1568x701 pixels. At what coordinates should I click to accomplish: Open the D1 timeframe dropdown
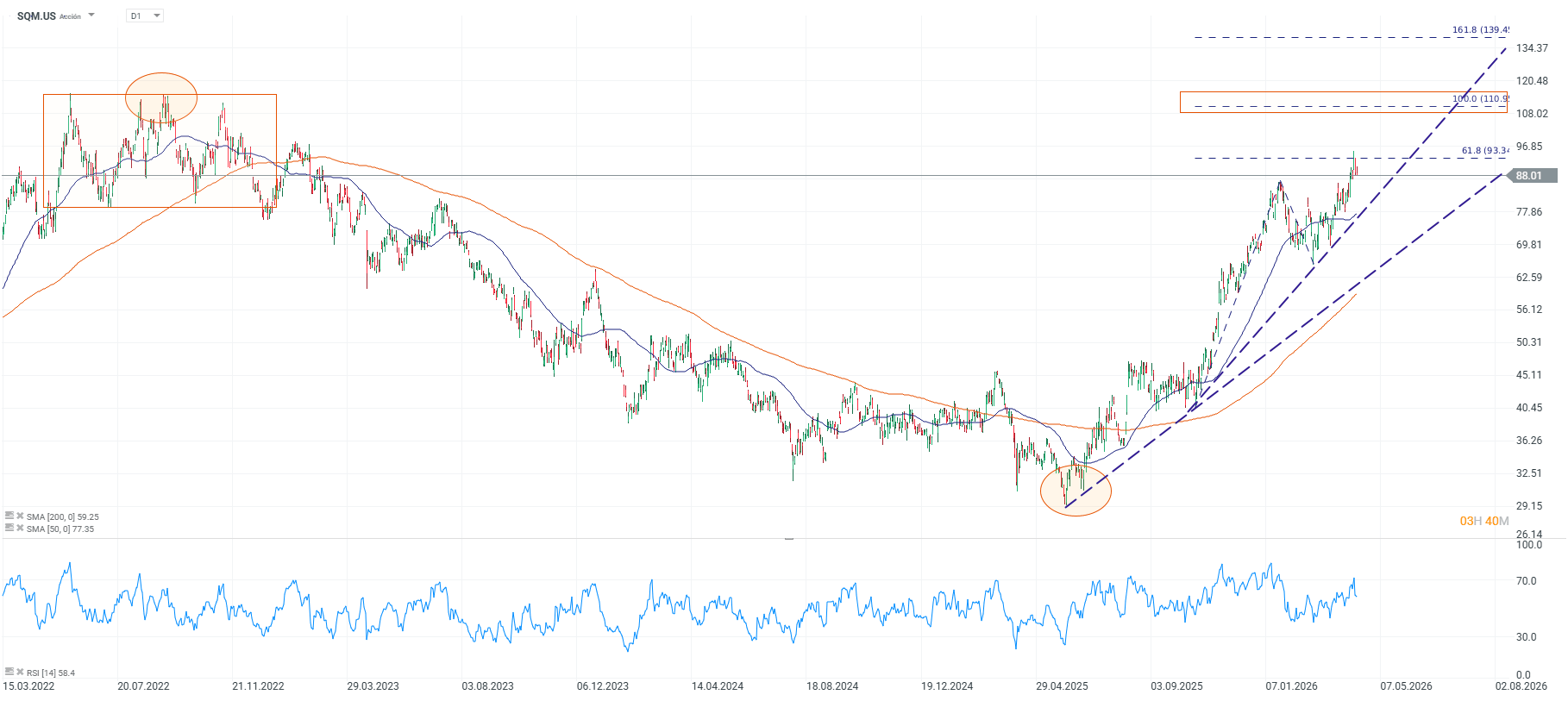click(145, 16)
